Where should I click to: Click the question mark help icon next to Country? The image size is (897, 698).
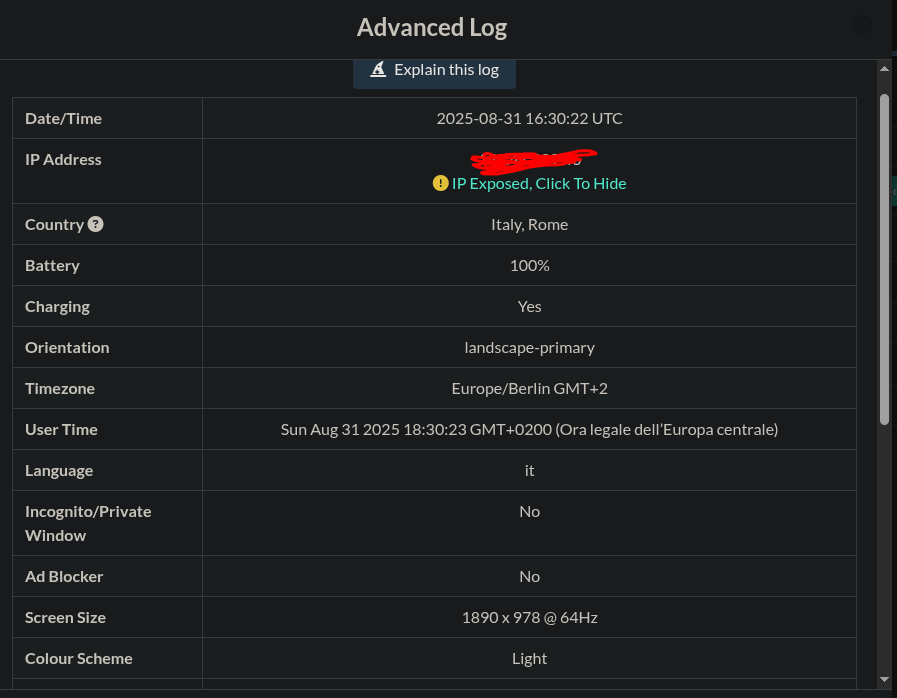click(96, 224)
